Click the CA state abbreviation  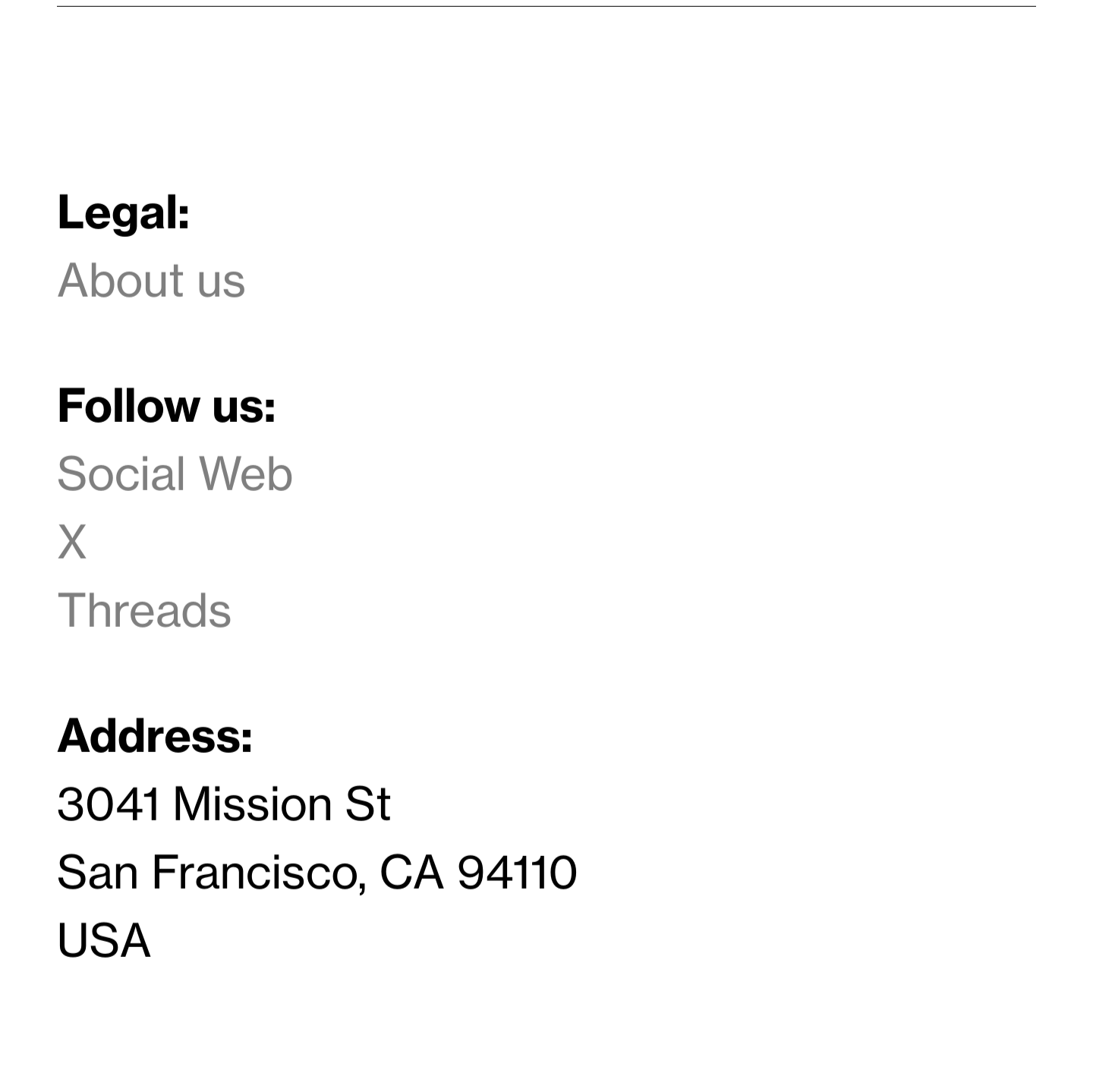411,873
